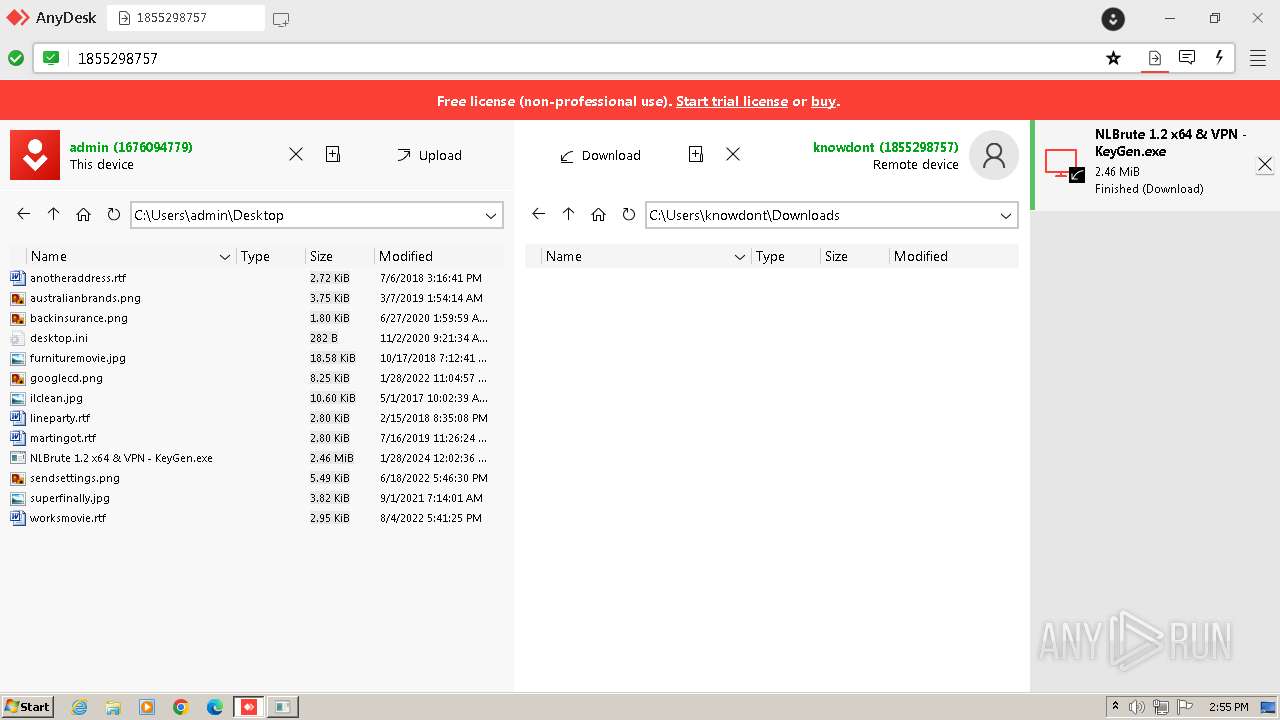Screen dimensions: 1280x720
Task: Open the file transfer icon in toolbar
Action: pyautogui.click(x=1154, y=58)
